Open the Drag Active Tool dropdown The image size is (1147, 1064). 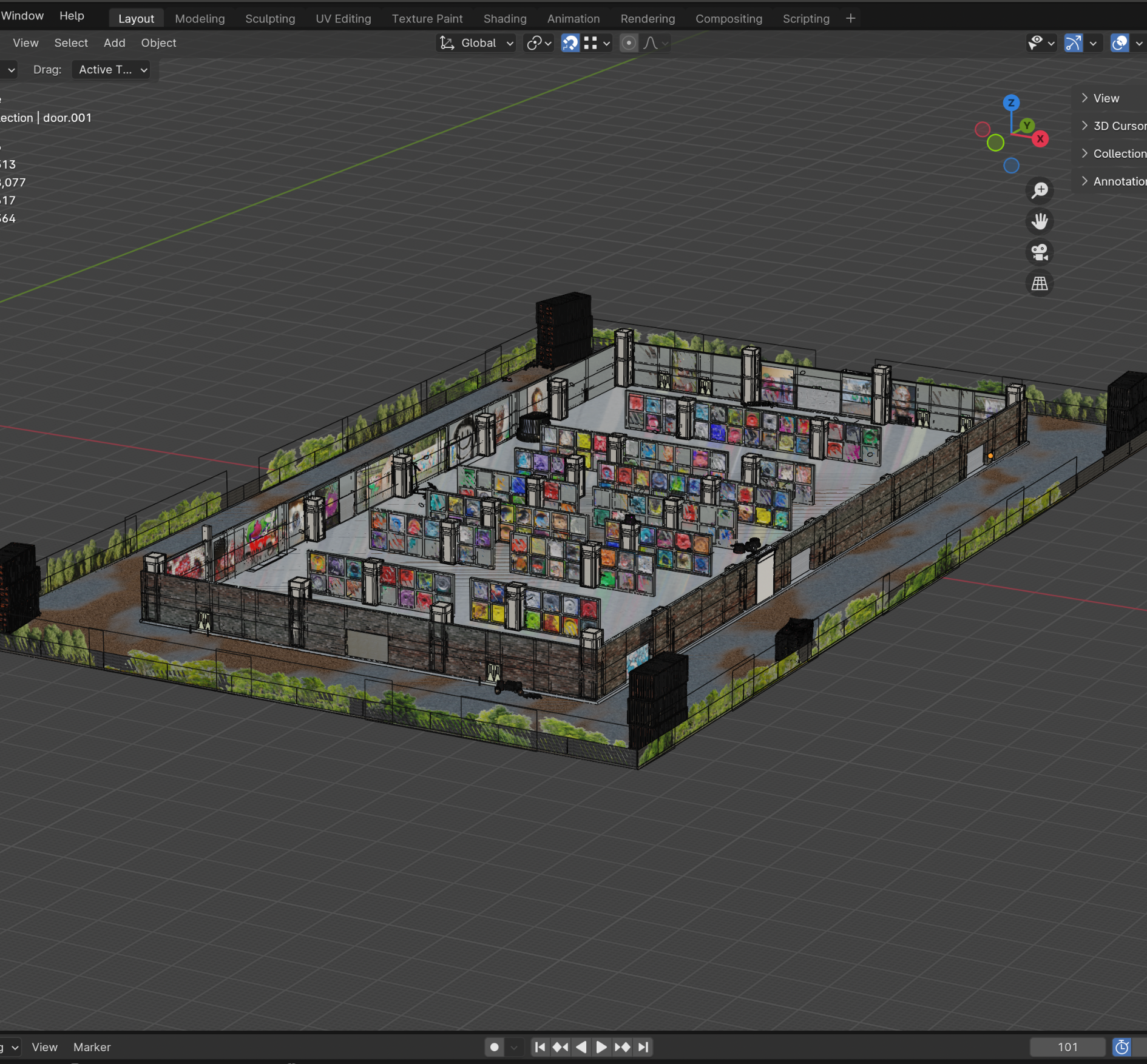point(111,70)
